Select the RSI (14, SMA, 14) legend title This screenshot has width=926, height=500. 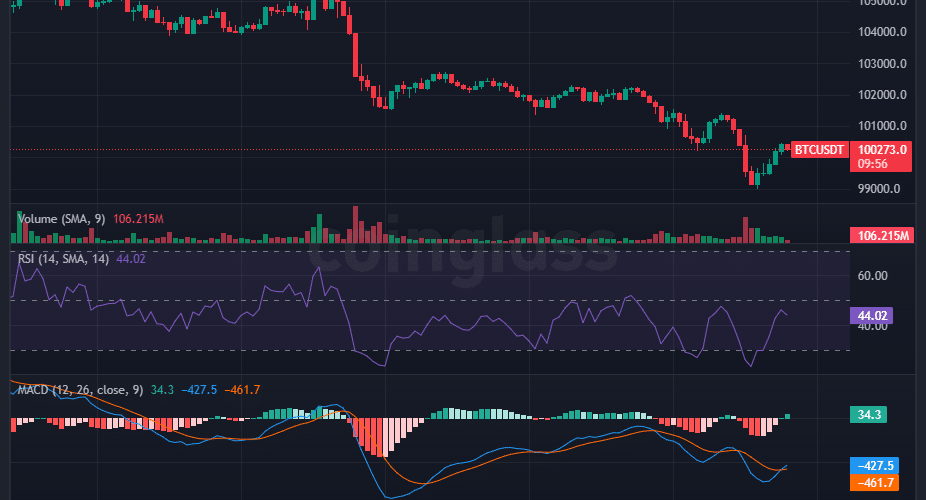pos(64,259)
